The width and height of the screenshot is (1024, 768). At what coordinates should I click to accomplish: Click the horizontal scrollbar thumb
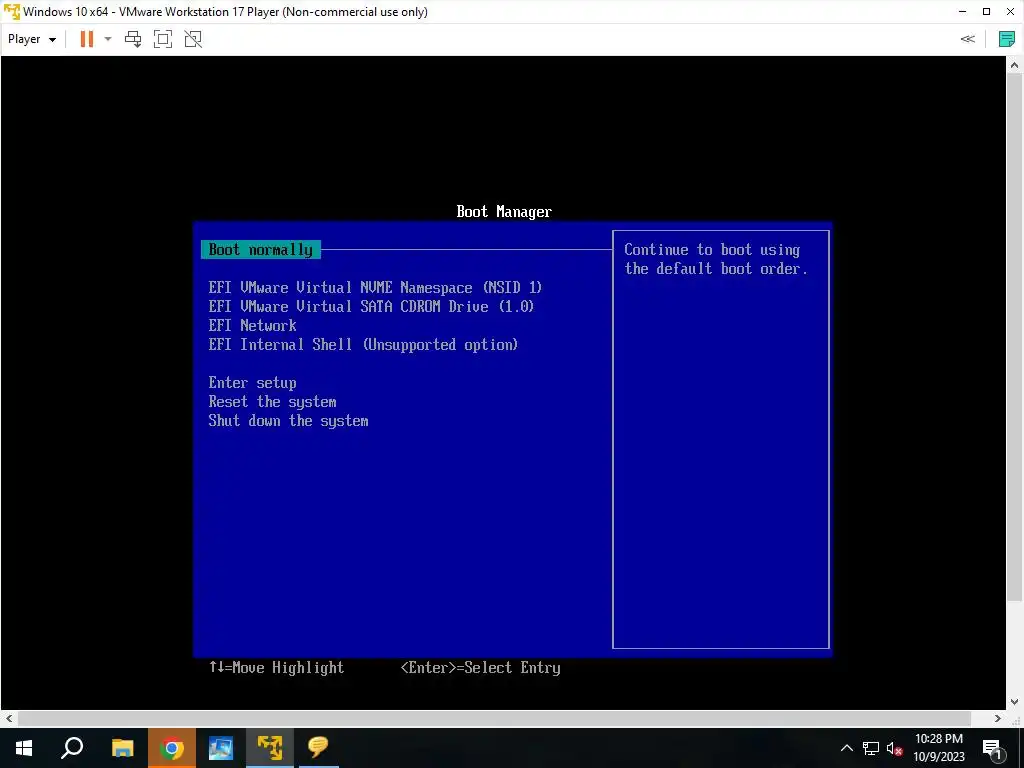pos(494,718)
